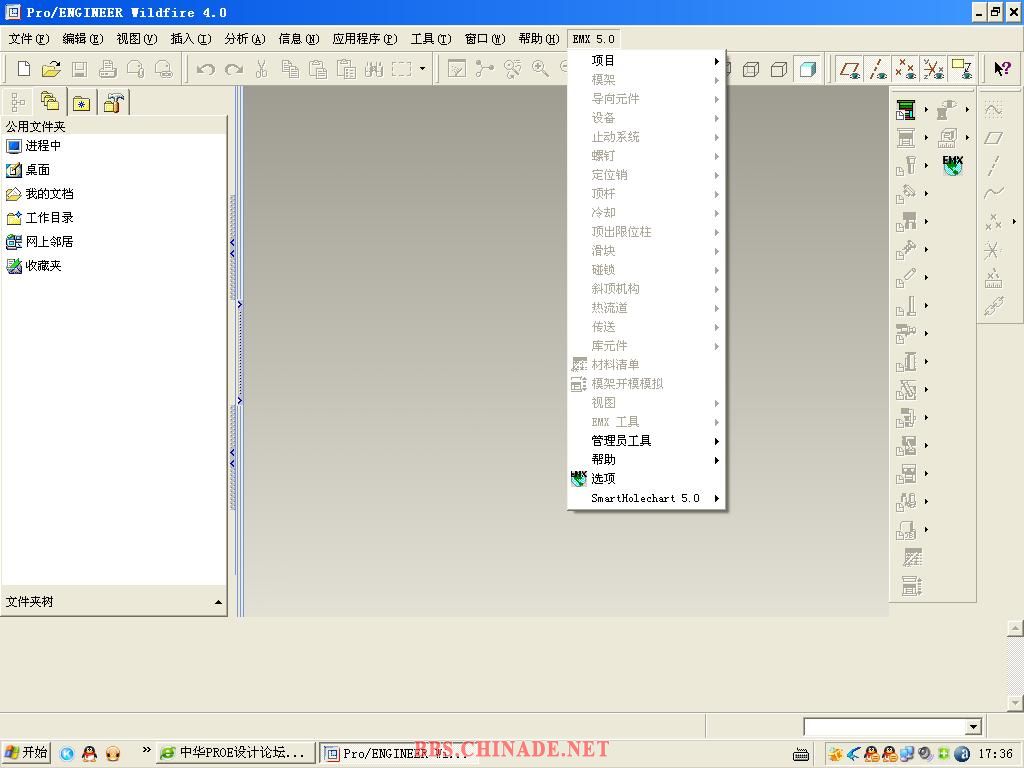Image resolution: width=1024 pixels, height=768 pixels.
Task: Switch to the Pro/ENGINEER taskbar button
Action: coord(398,753)
